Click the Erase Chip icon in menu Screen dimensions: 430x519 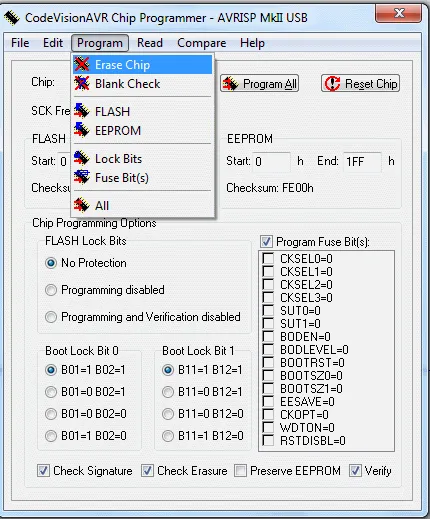coord(82,64)
